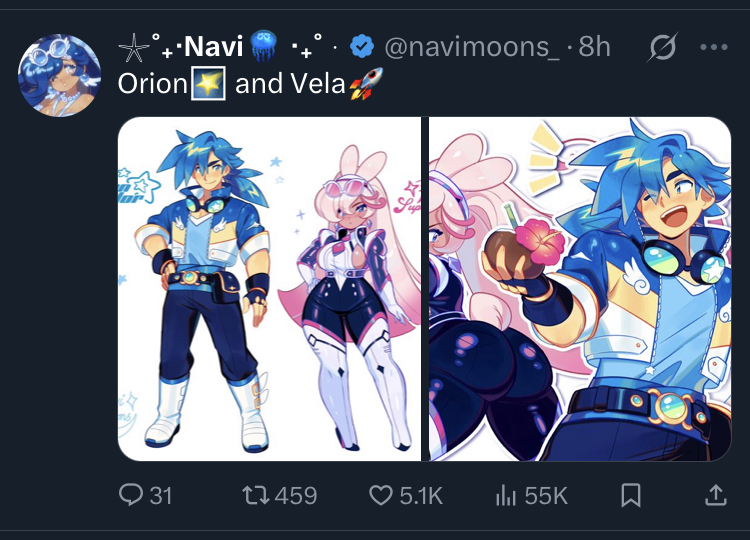Click the 31 replies count
Image resolution: width=750 pixels, height=540 pixels.
point(161,496)
